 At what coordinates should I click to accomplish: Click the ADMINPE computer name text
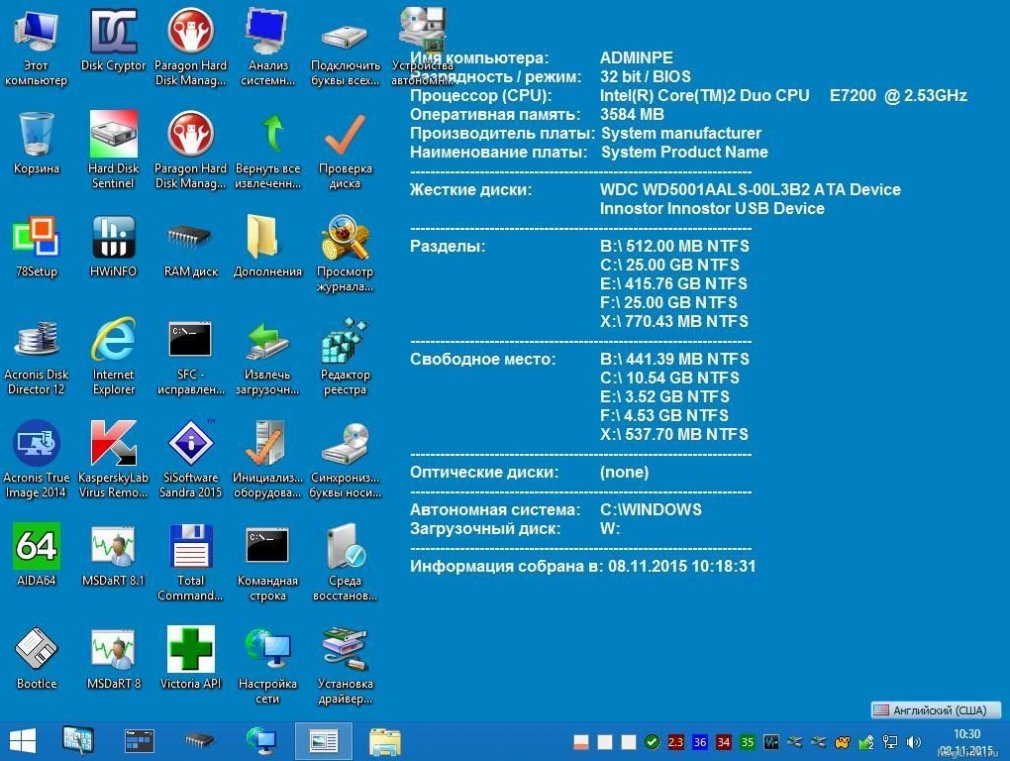point(636,57)
